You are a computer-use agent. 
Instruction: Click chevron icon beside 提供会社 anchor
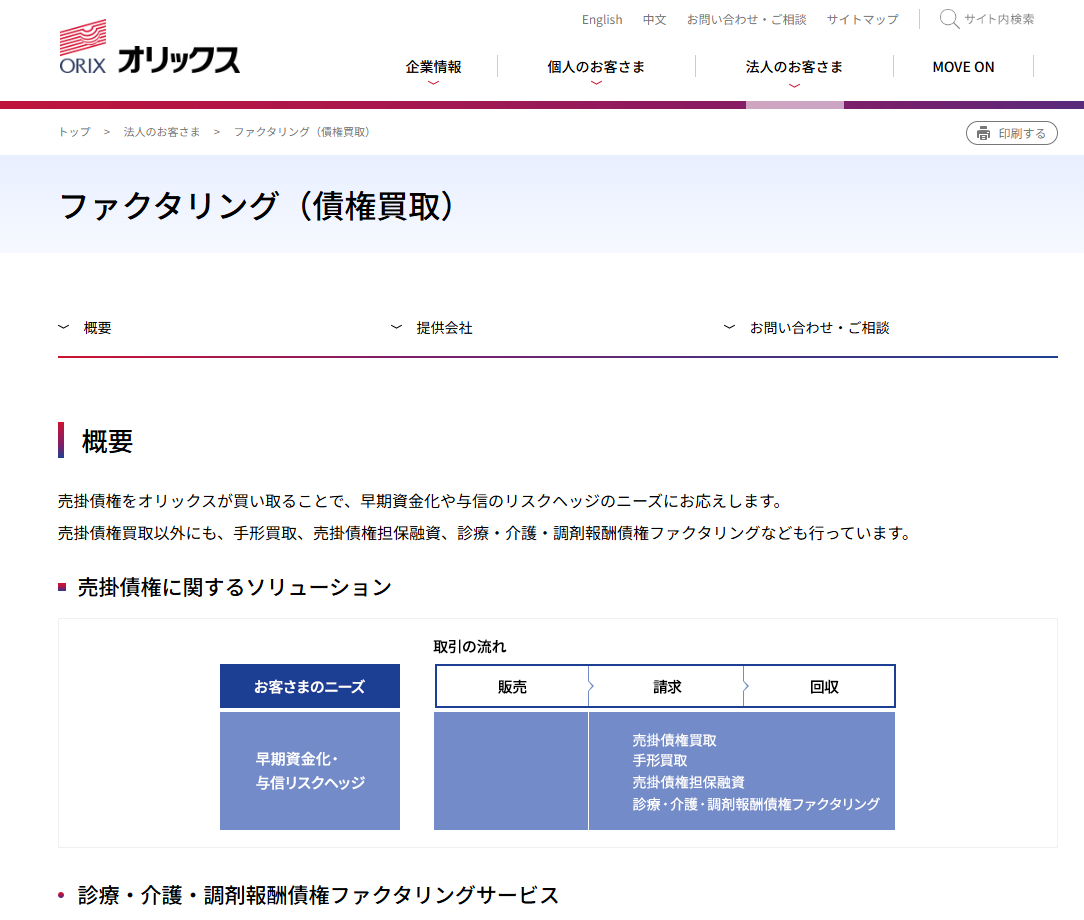397,327
